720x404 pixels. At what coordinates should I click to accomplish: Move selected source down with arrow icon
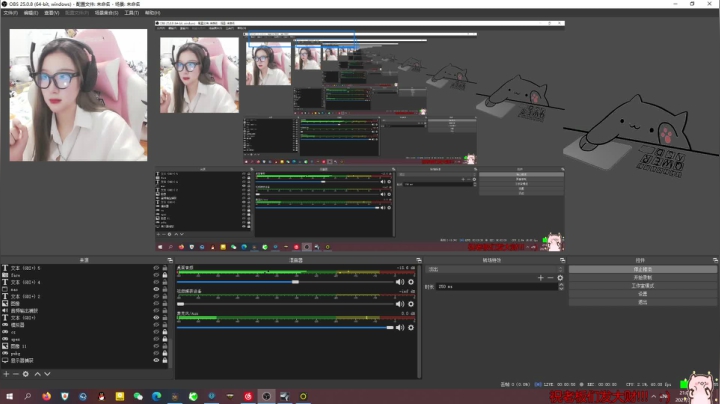pyautogui.click(x=47, y=374)
